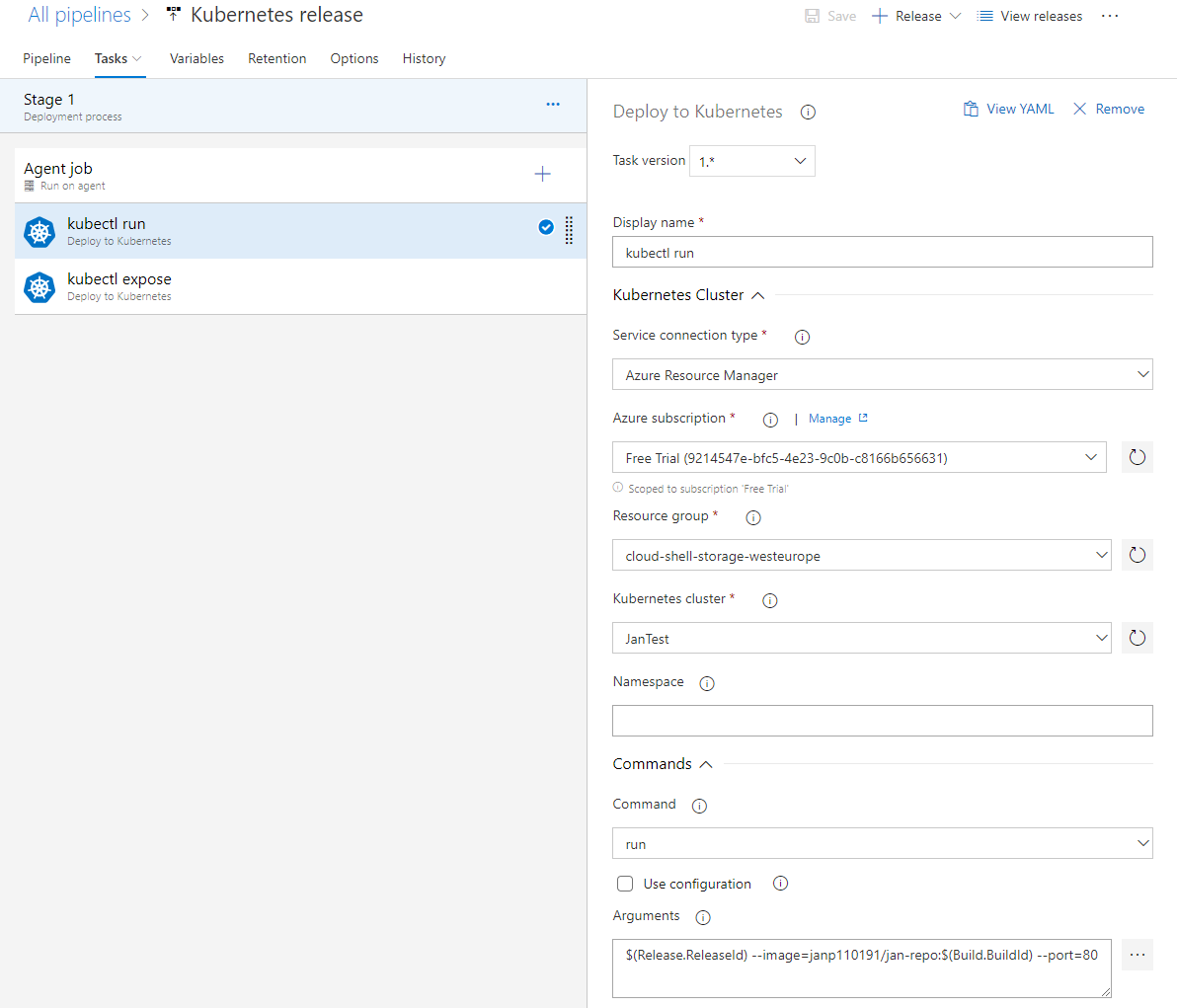Enable the Use configuration checkbox
1177x1008 pixels.
625,884
